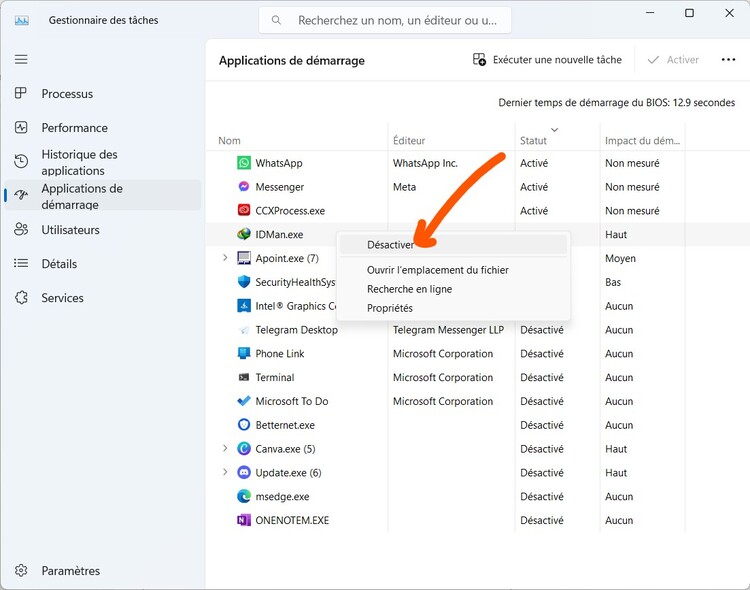Sort by the Éditeur column header
This screenshot has height=590, width=750.
point(409,141)
